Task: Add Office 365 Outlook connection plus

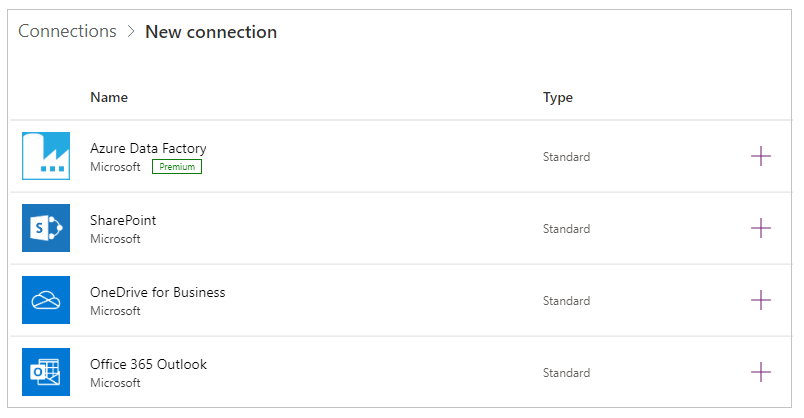Action: (760, 372)
